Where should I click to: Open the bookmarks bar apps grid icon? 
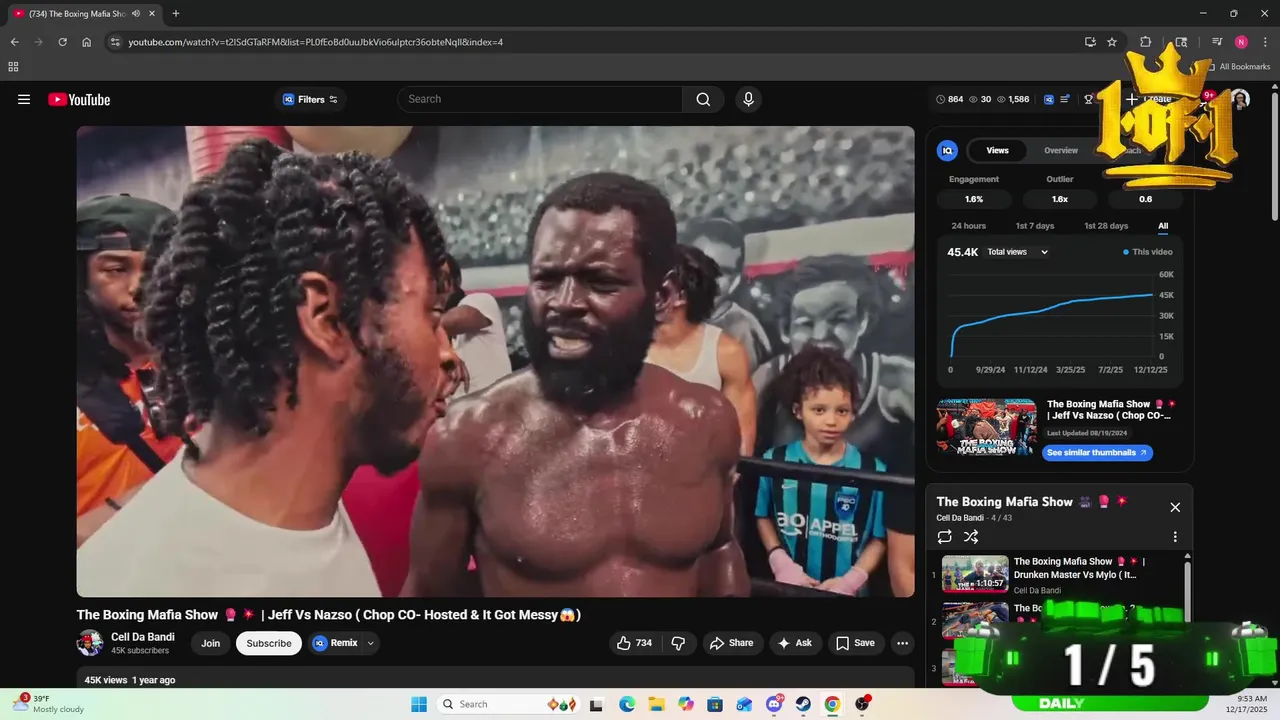pyautogui.click(x=13, y=67)
